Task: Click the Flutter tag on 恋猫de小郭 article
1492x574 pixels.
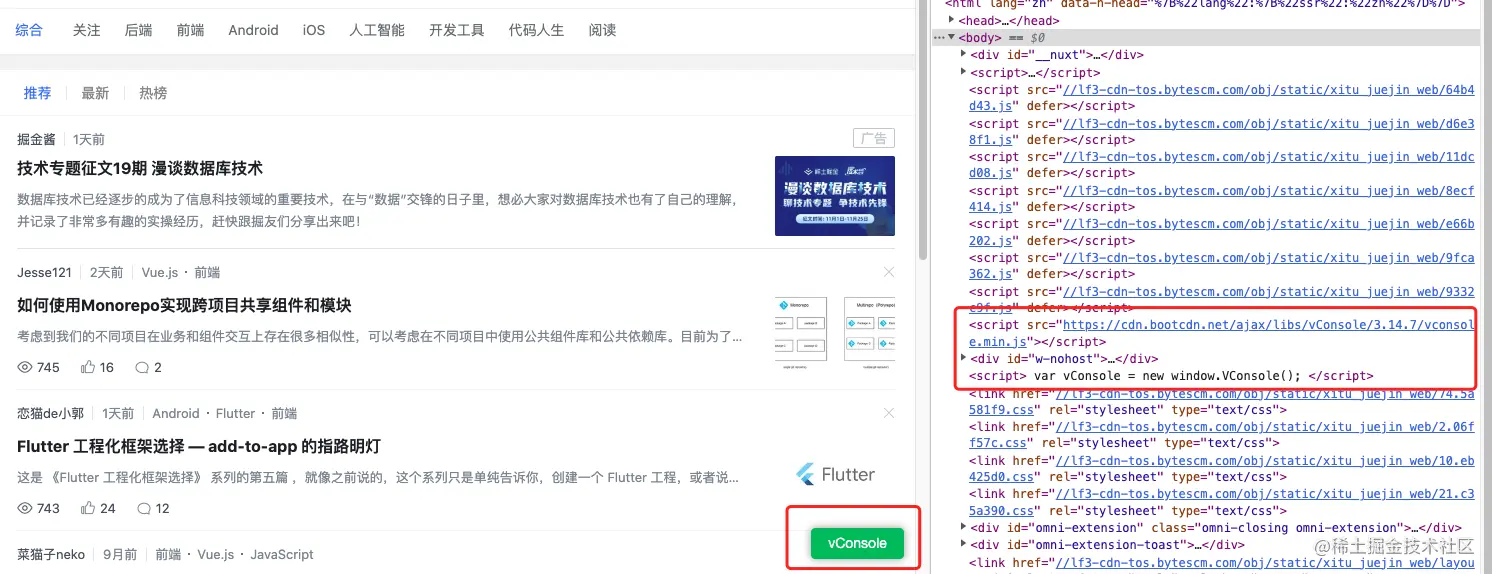Action: click(x=235, y=413)
